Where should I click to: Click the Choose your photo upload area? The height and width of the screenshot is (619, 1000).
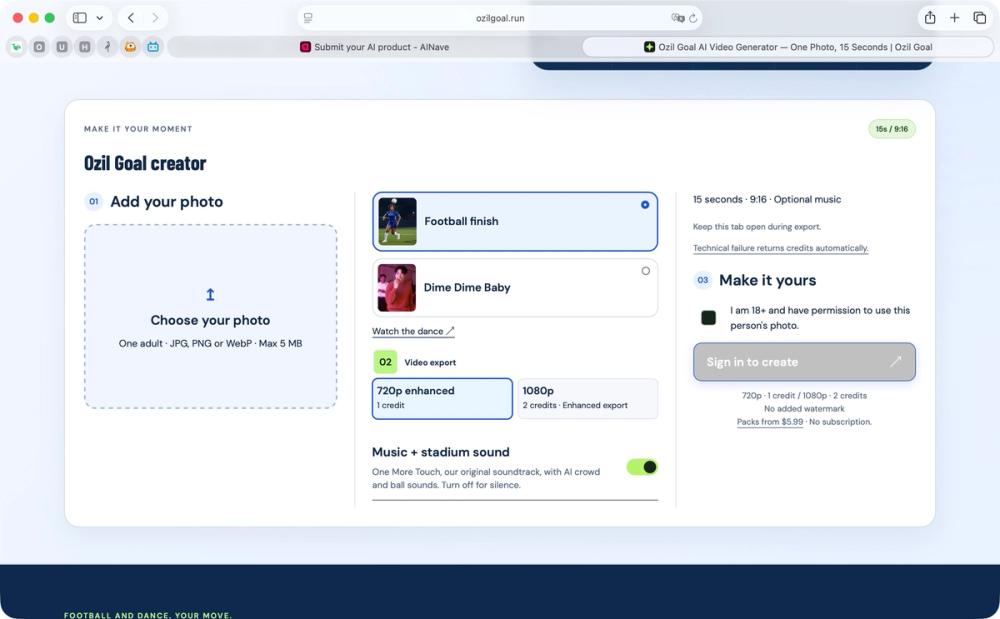coord(210,316)
